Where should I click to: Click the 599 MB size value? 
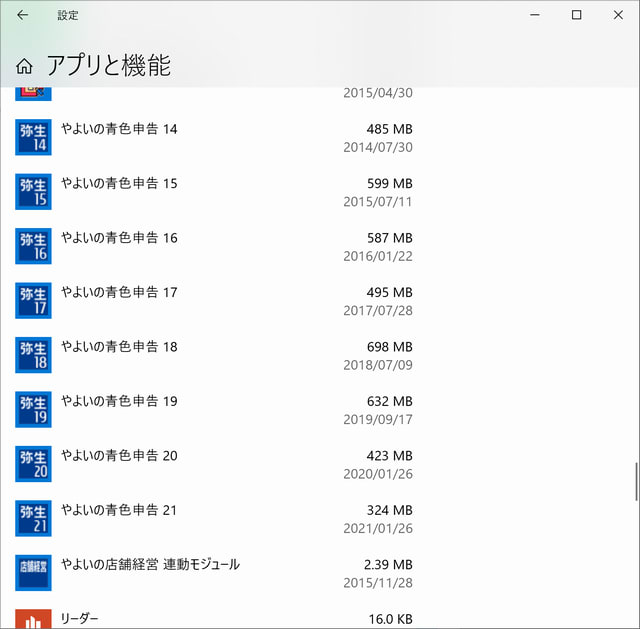389,183
